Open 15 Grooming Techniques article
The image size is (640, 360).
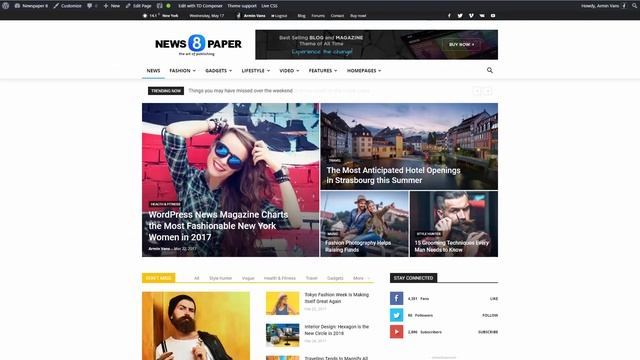pyautogui.click(x=451, y=246)
